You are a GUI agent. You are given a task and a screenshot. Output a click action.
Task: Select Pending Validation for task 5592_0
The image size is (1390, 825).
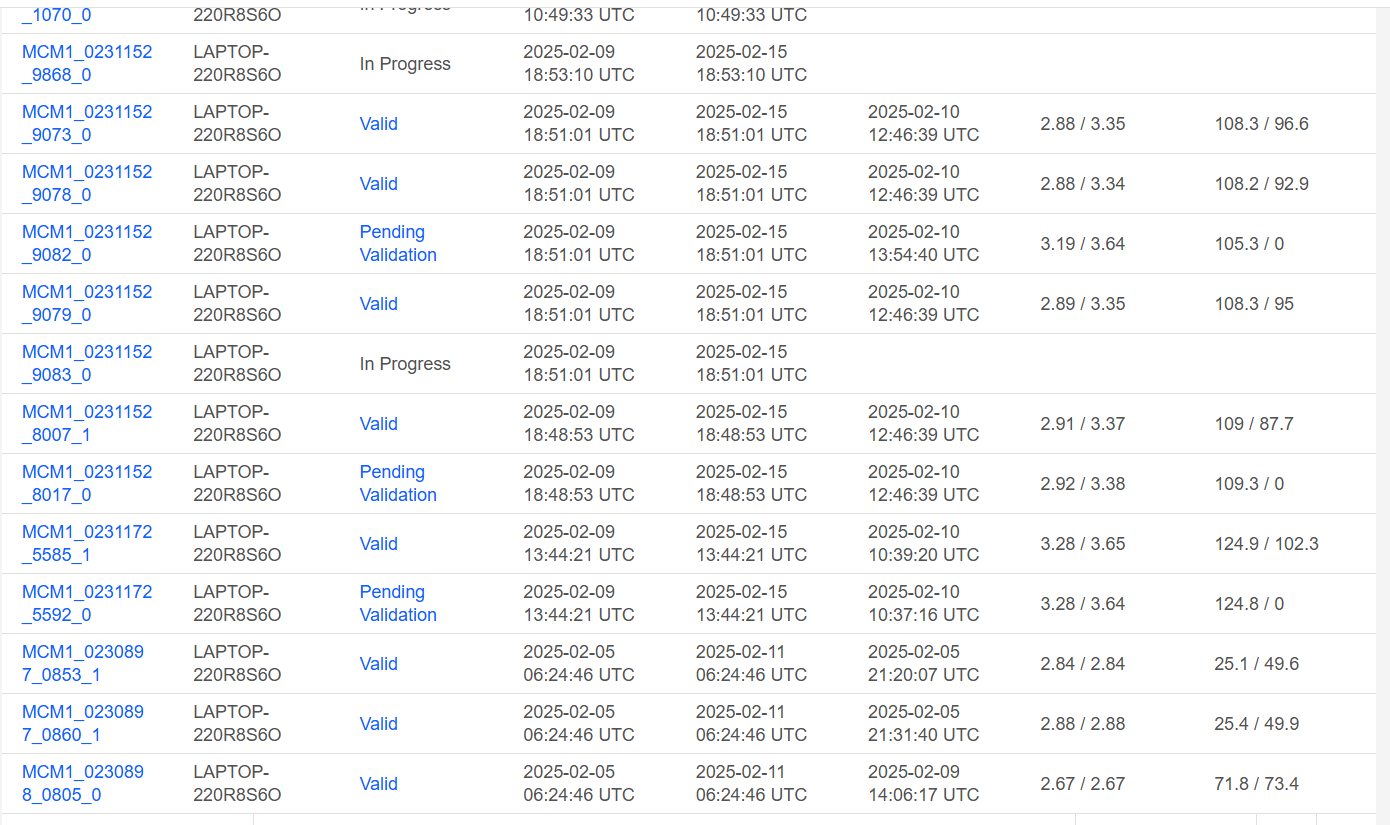pyautogui.click(x=397, y=603)
